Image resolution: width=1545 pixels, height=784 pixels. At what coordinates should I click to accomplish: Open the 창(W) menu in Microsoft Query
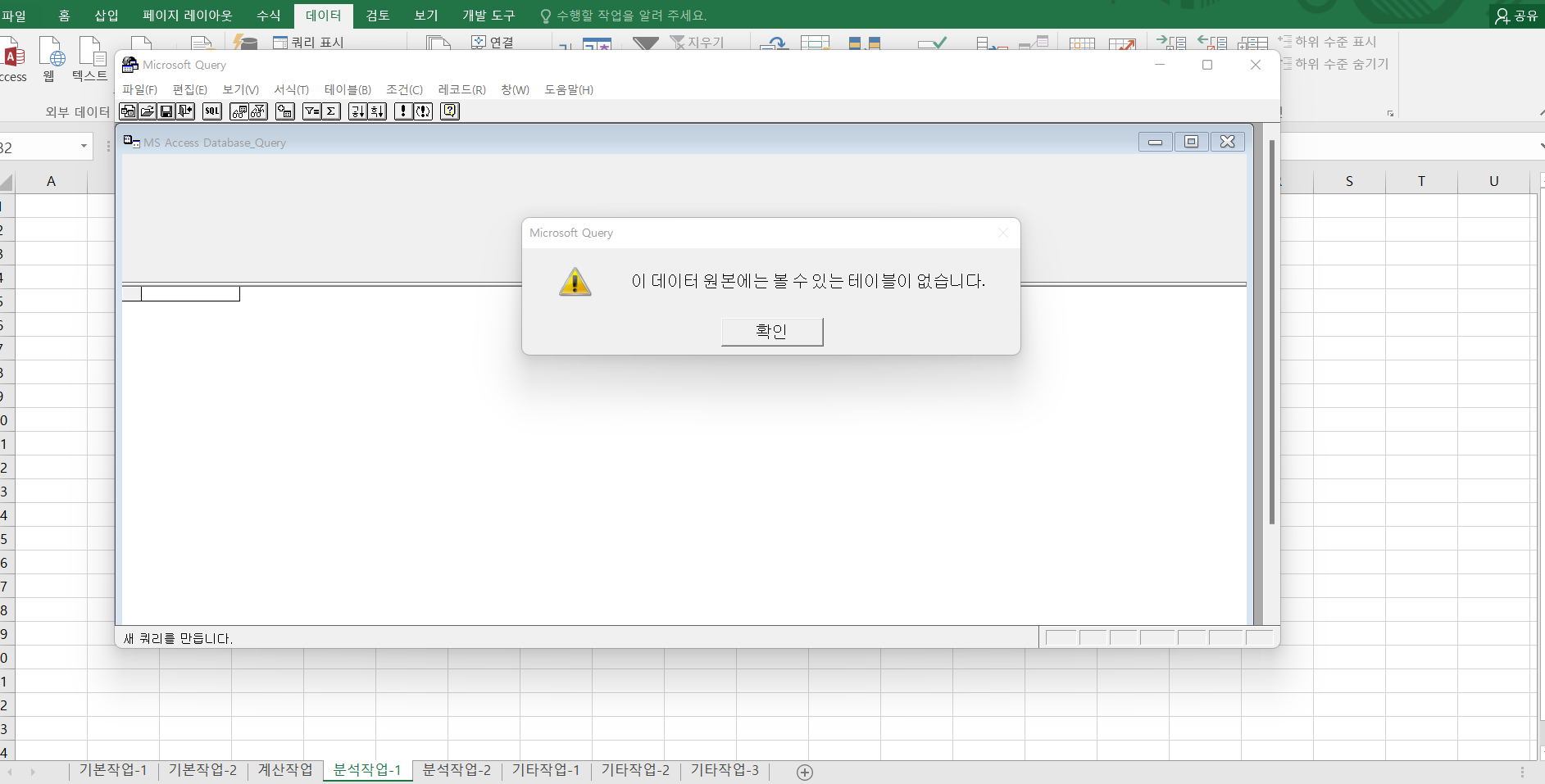(x=515, y=89)
